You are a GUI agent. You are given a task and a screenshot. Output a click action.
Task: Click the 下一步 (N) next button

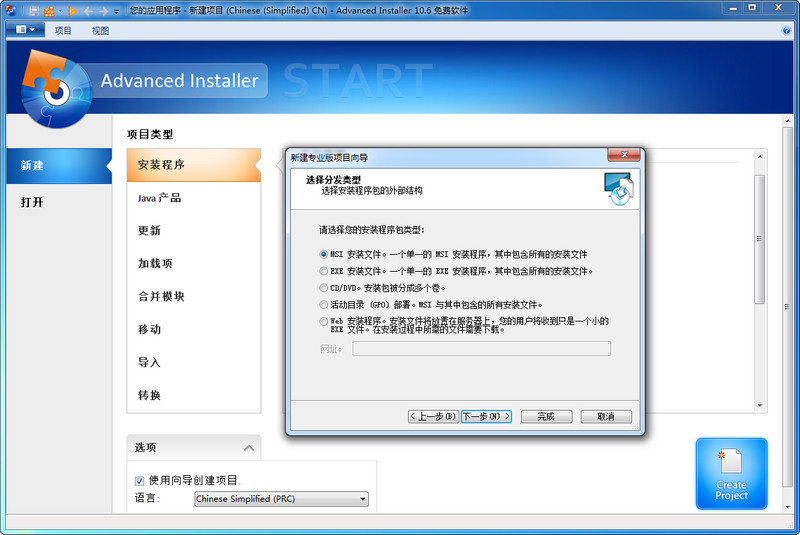click(x=486, y=417)
